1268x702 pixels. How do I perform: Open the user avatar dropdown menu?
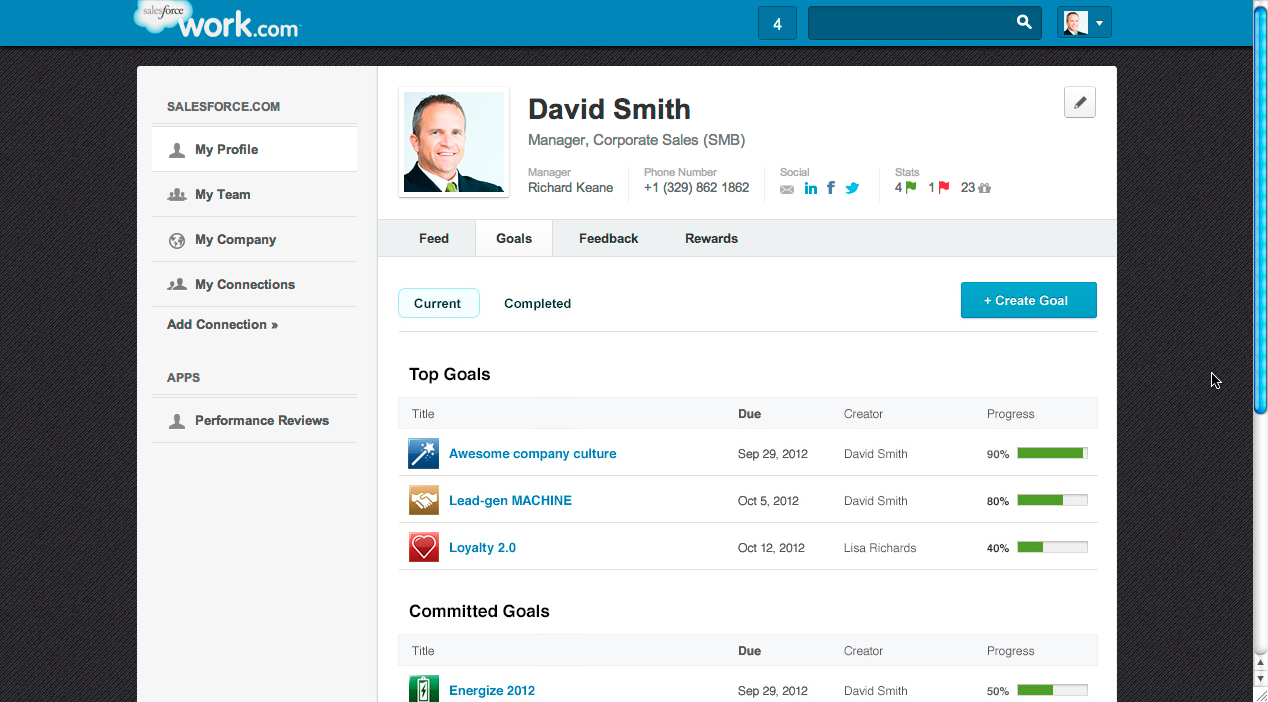click(1084, 23)
